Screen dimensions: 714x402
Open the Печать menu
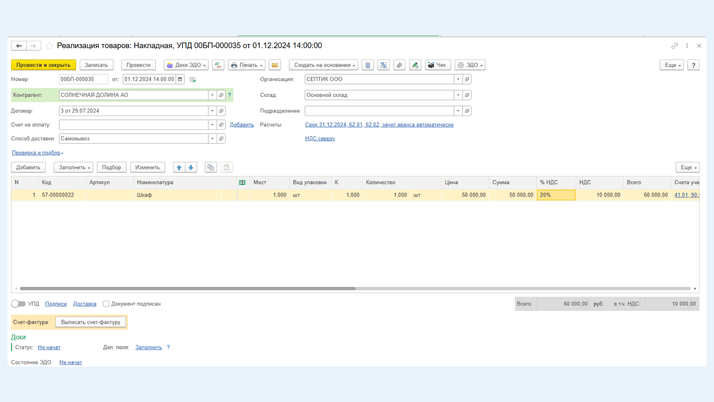pos(246,65)
